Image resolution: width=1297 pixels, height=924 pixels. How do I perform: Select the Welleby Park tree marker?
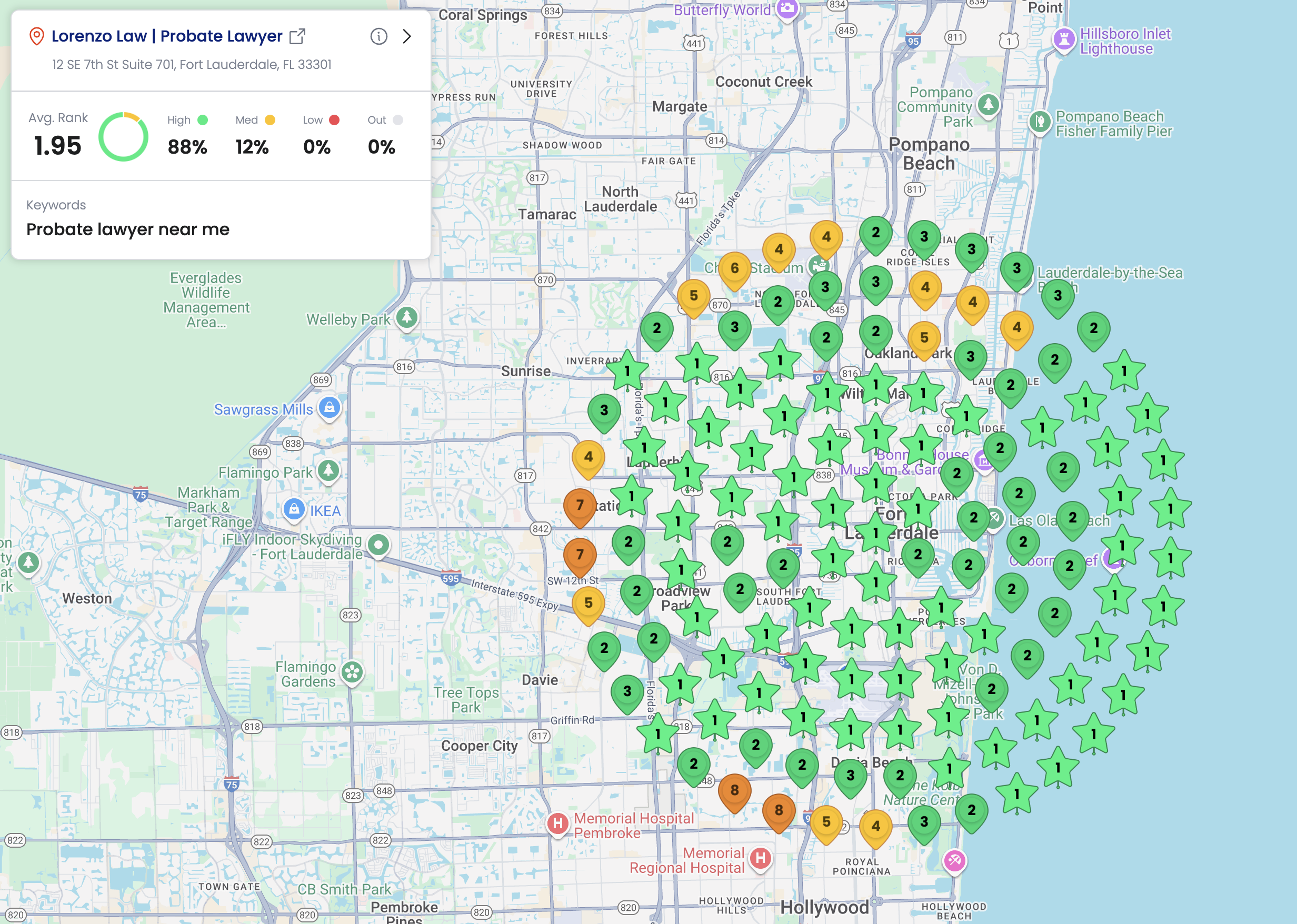406,317
